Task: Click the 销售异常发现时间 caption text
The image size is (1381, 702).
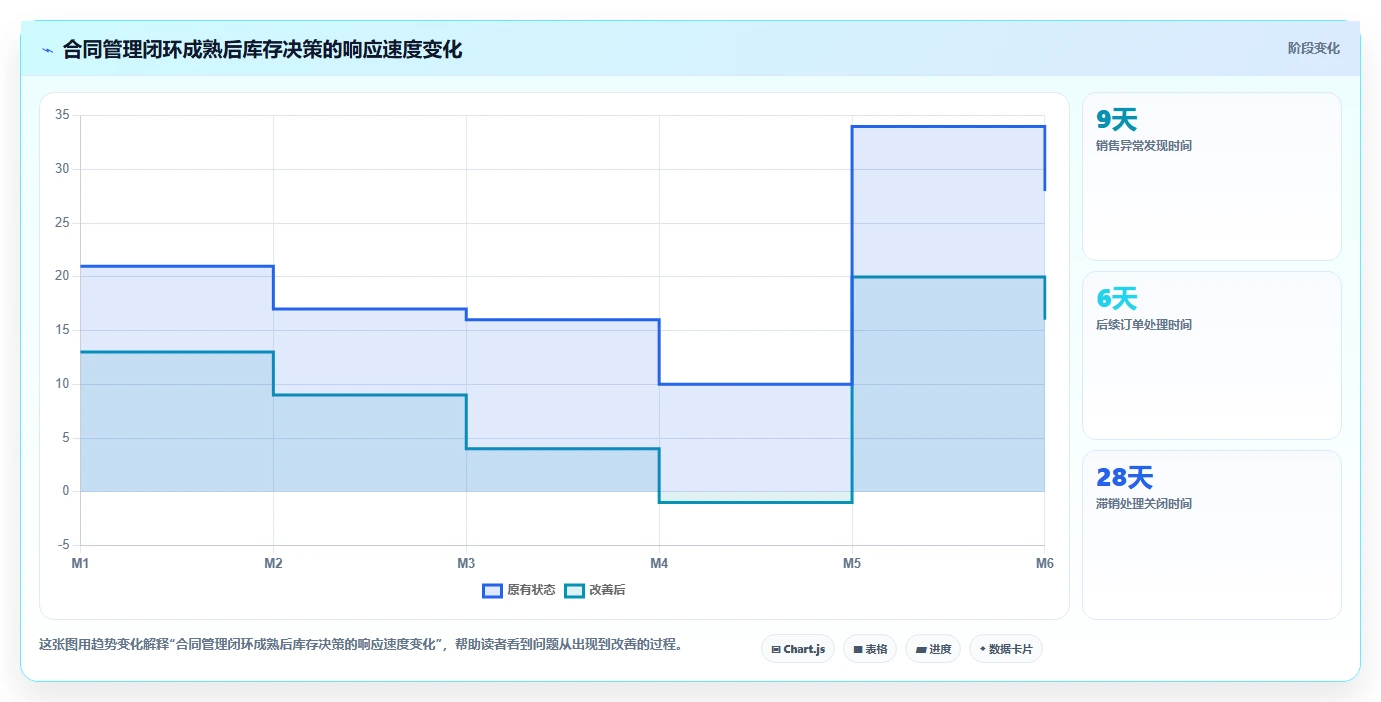Action: pyautogui.click(x=1144, y=146)
